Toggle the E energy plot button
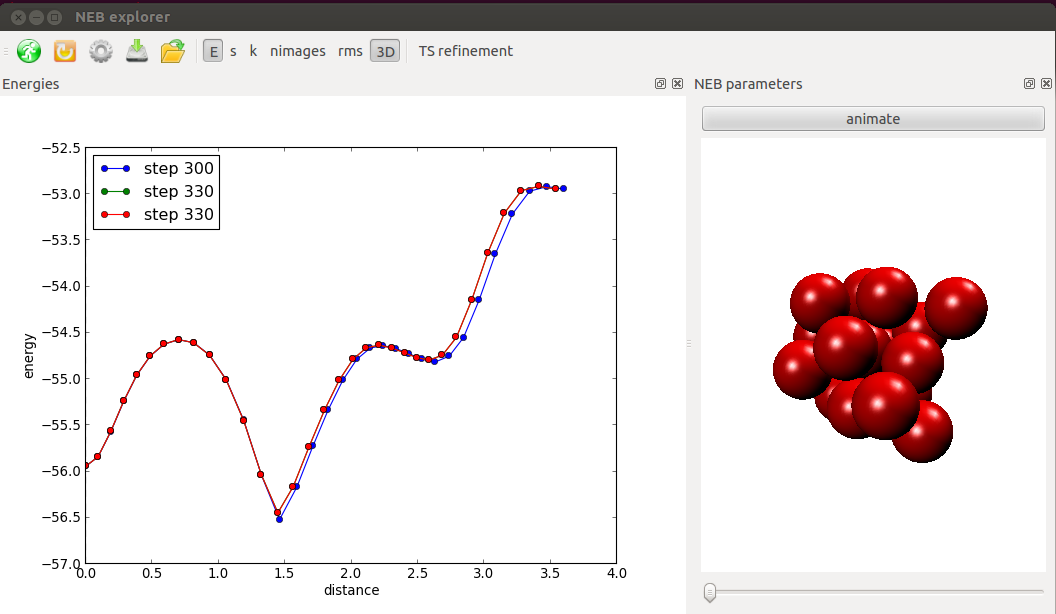This screenshot has height=614, width=1056. 213,51
